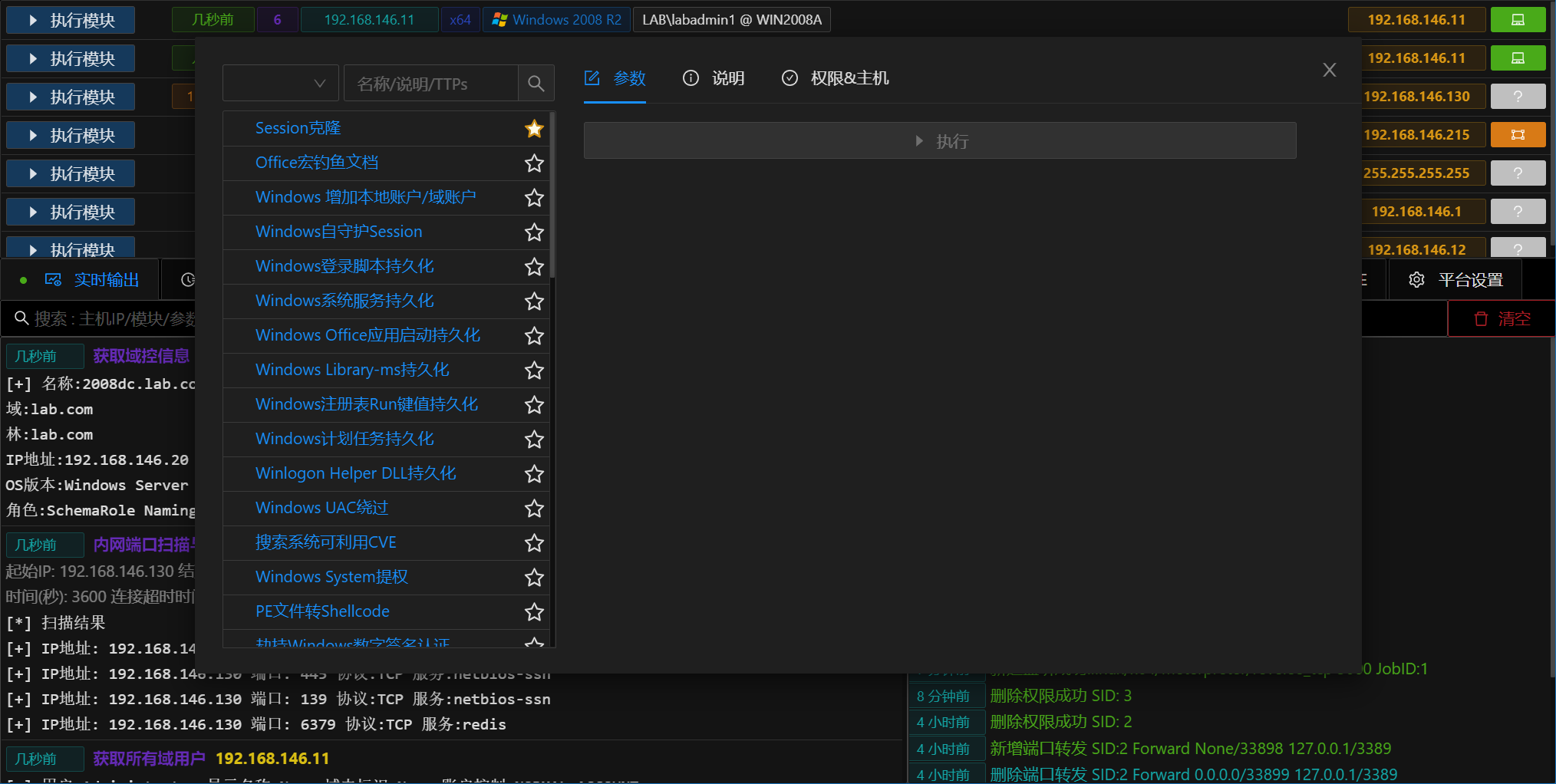Switch to the 说明 tab
Screen dimensions: 1556x784
tap(714, 78)
